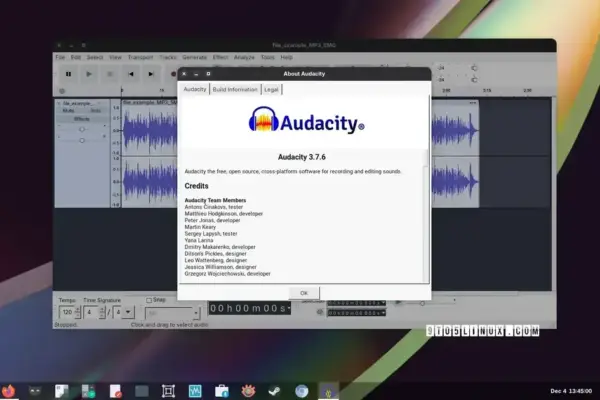Open the Tracks menu
Screen dimensions: 600x400
pos(168,57)
